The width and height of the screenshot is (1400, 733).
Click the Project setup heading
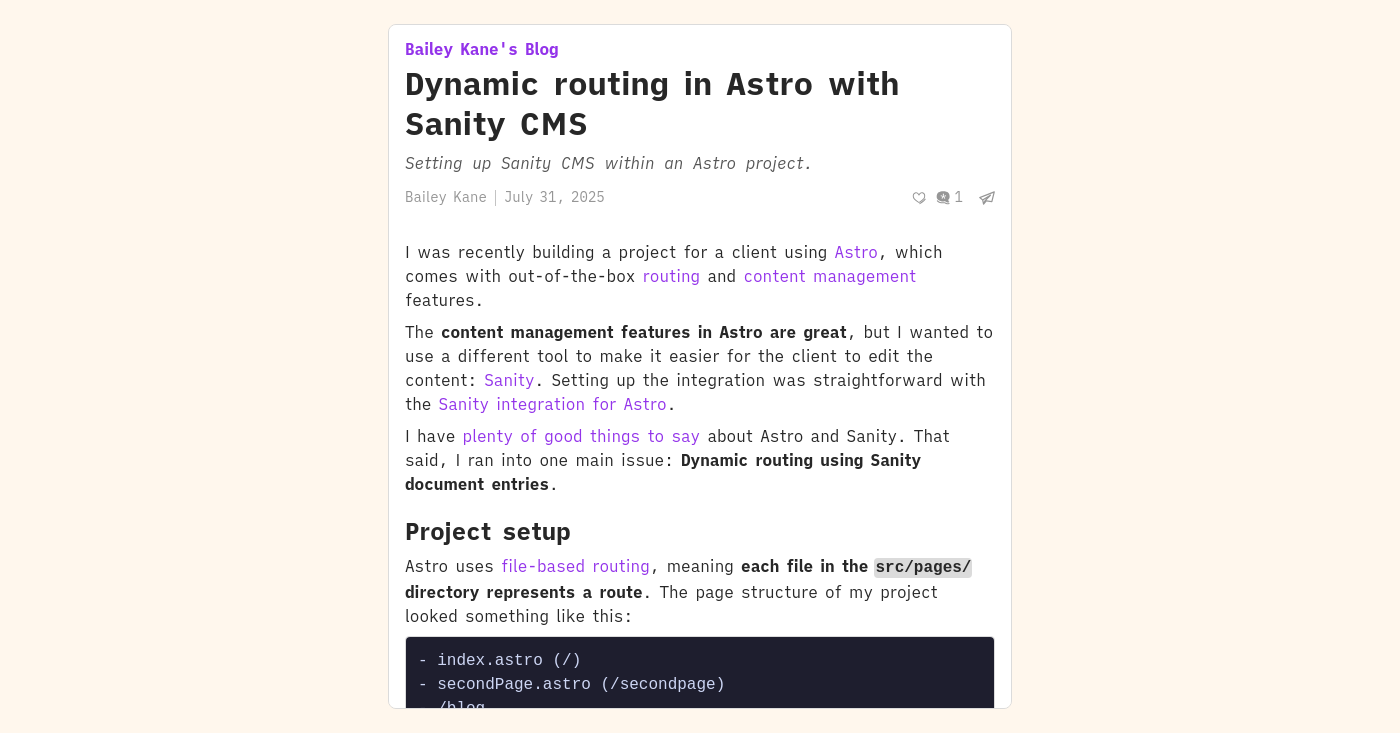(x=488, y=532)
